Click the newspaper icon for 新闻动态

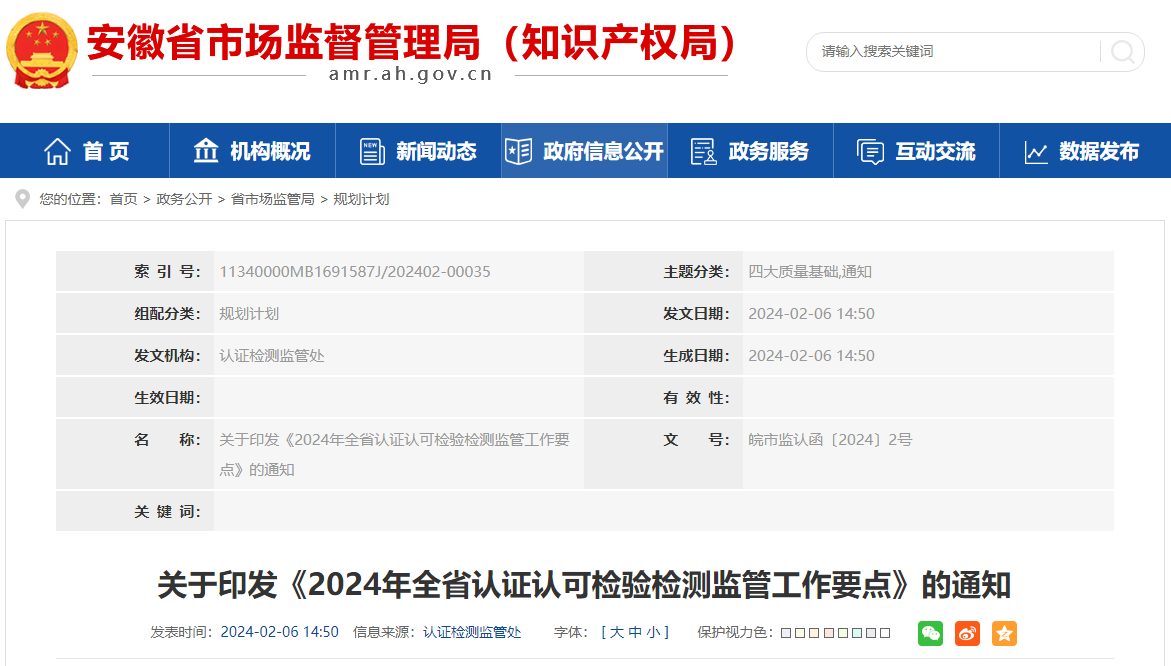372,152
